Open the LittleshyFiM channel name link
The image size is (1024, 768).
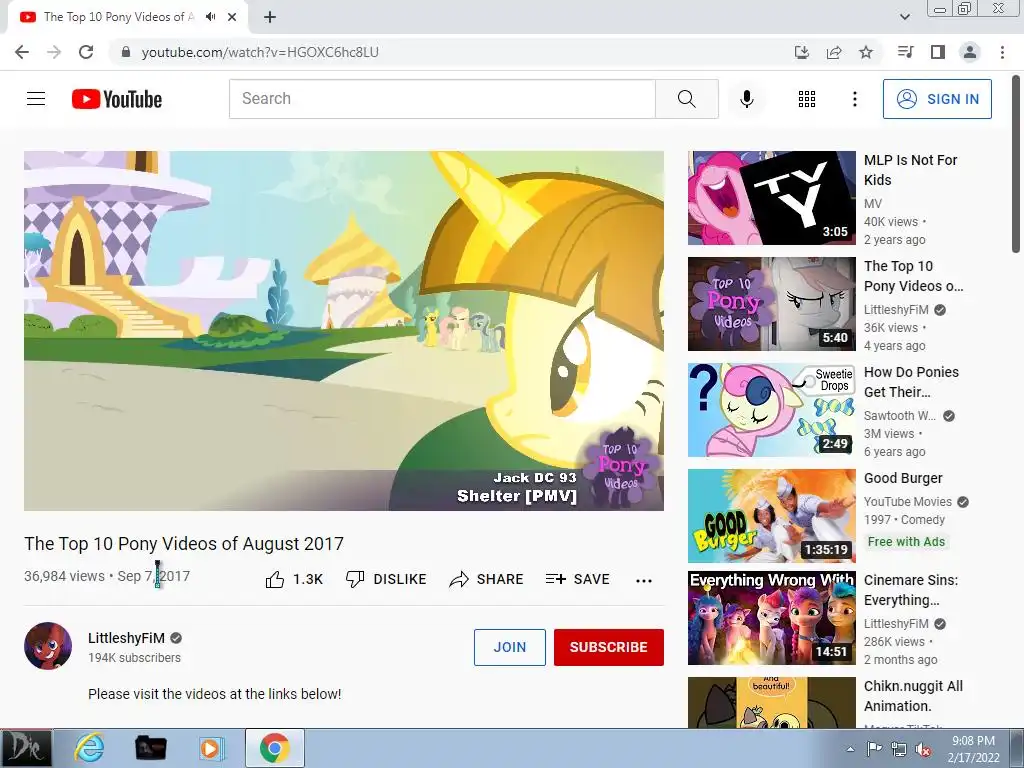(x=126, y=638)
